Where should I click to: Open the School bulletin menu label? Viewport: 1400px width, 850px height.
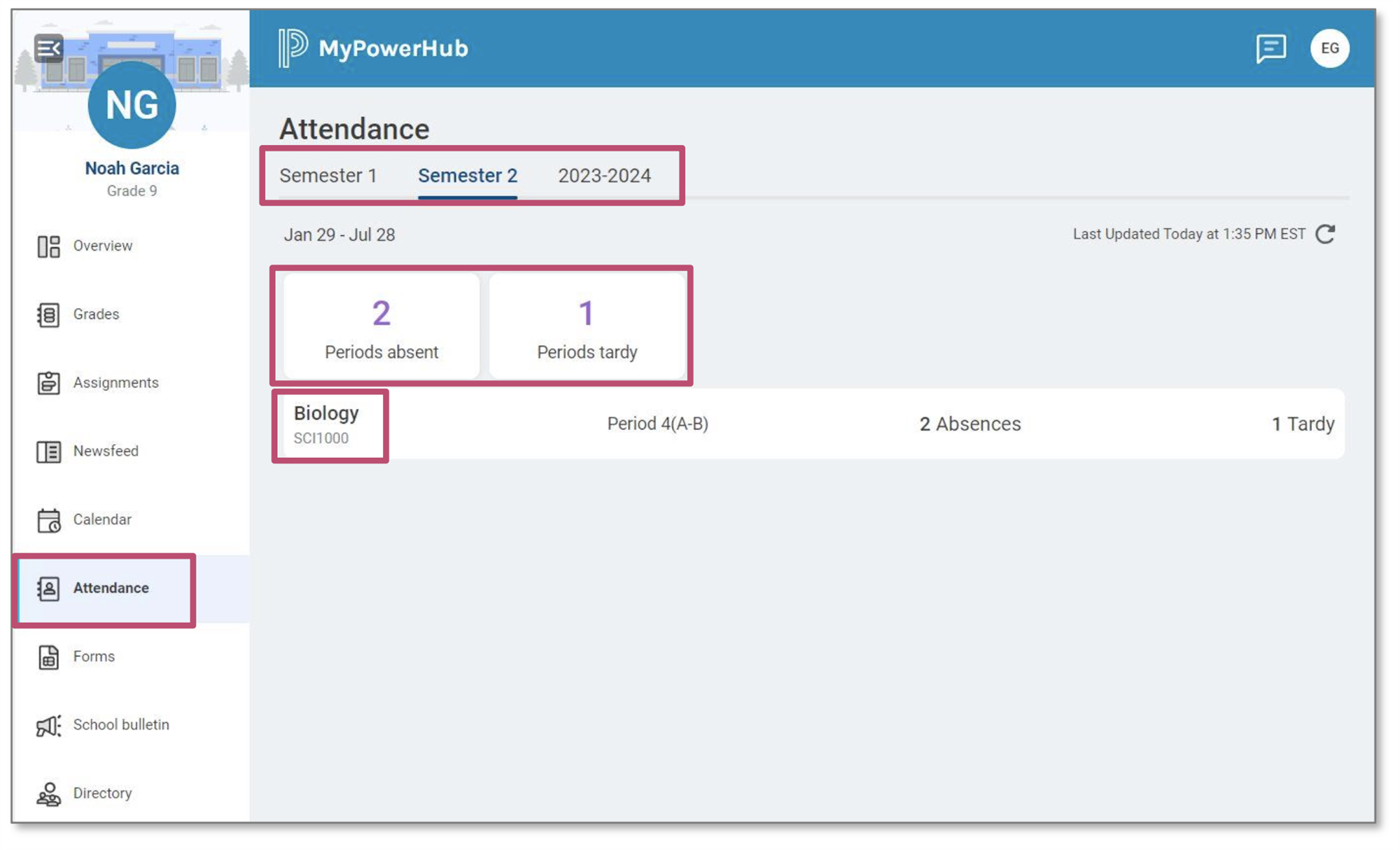(121, 725)
